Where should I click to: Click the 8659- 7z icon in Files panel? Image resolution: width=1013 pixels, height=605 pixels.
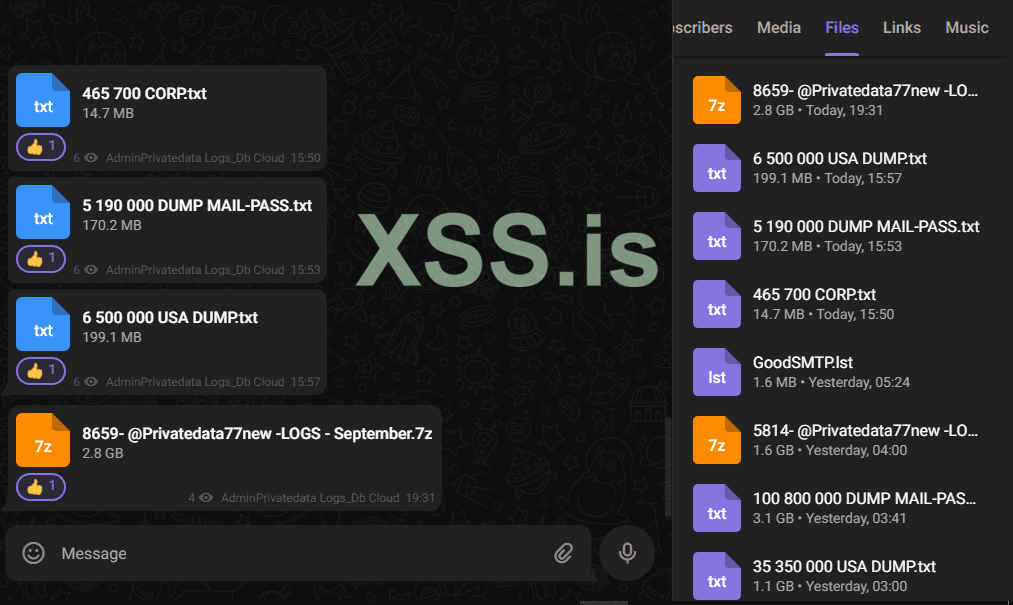point(716,100)
